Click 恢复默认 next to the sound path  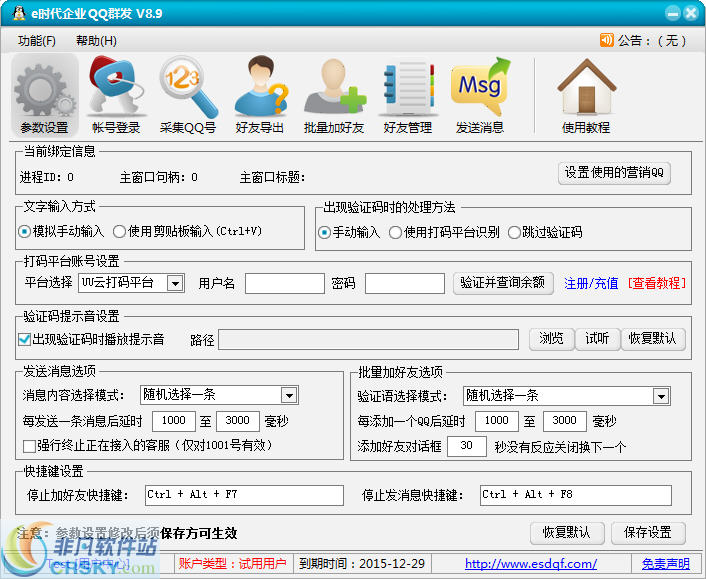[653, 339]
